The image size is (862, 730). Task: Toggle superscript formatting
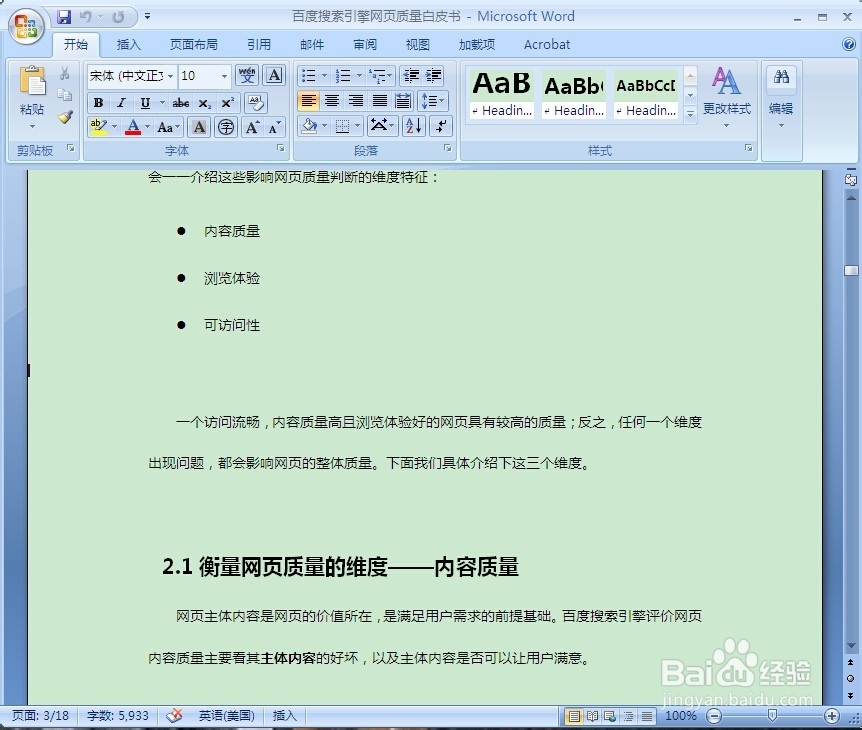coord(228,102)
